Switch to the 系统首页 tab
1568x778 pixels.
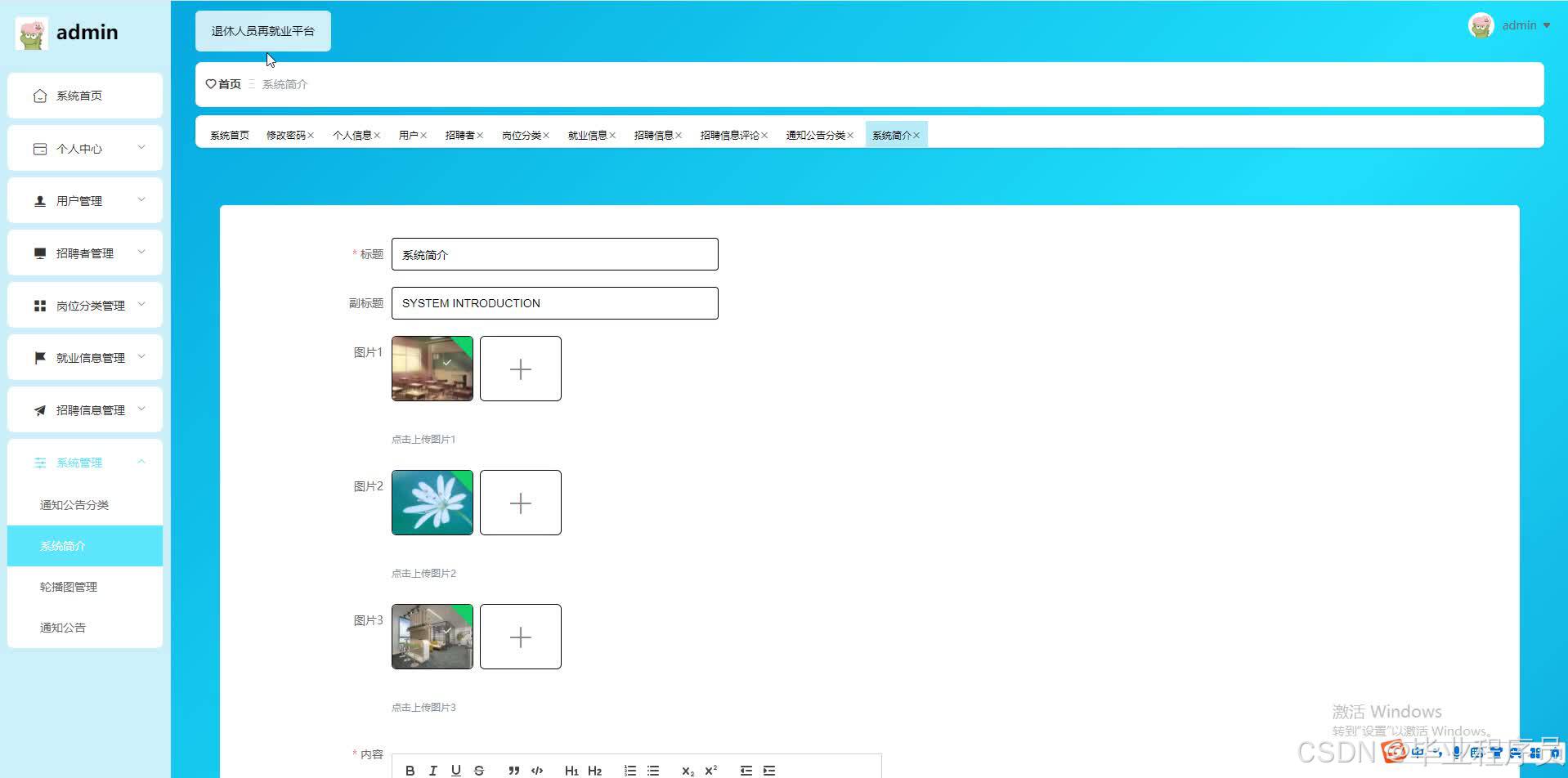230,136
